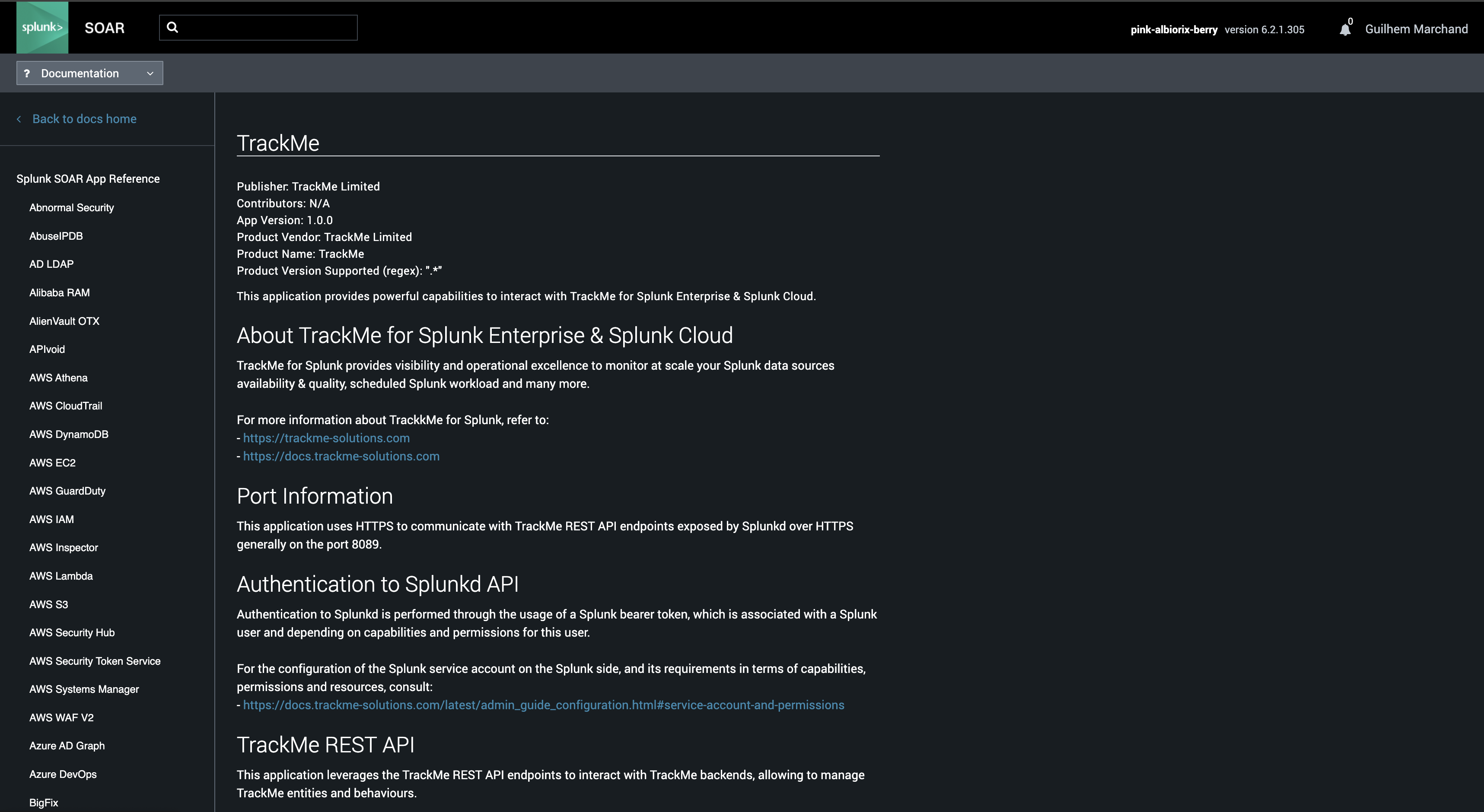This screenshot has width=1484, height=812.
Task: Click the back arrow beside docs home
Action: tap(19, 119)
